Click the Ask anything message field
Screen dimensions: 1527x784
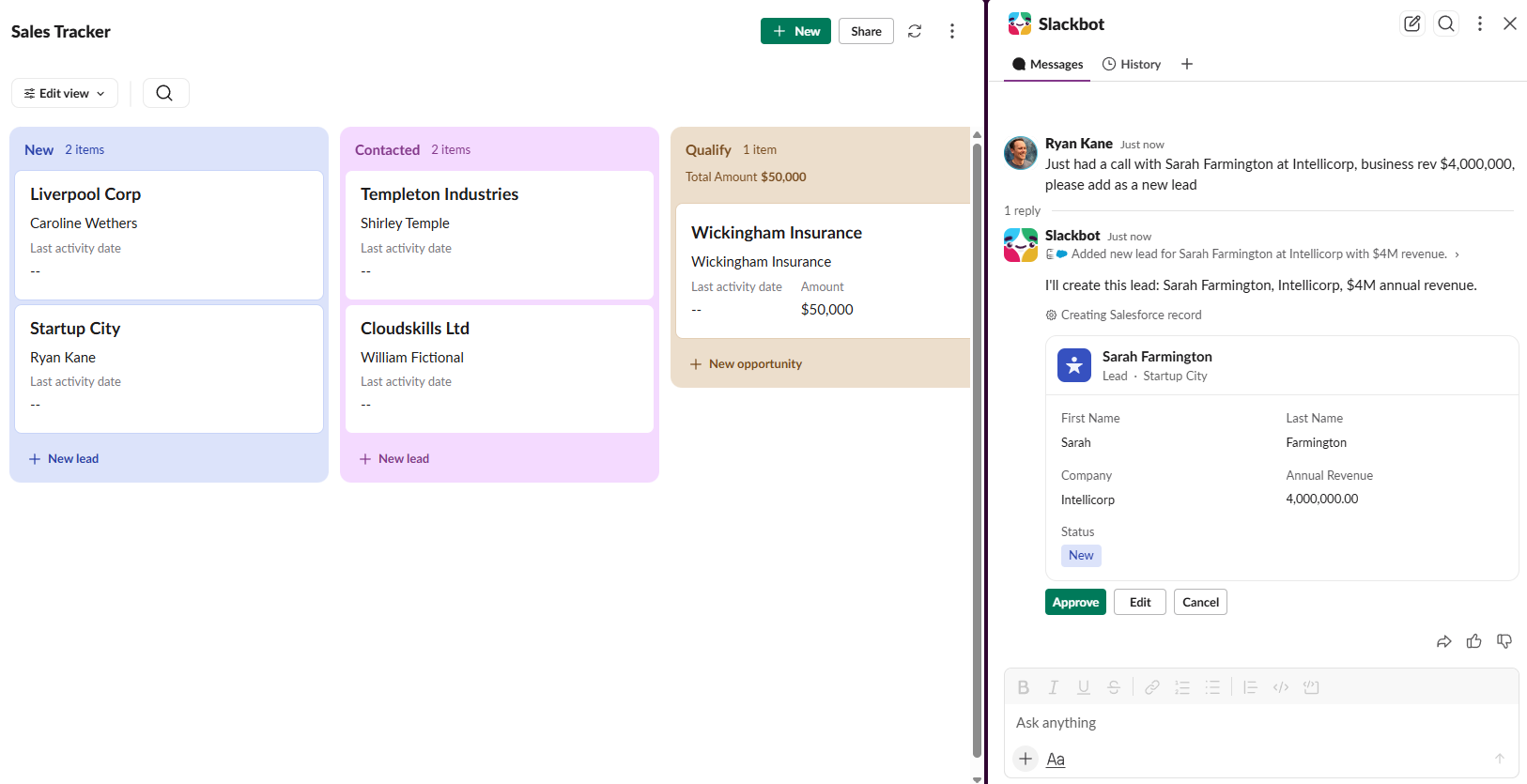click(1261, 723)
